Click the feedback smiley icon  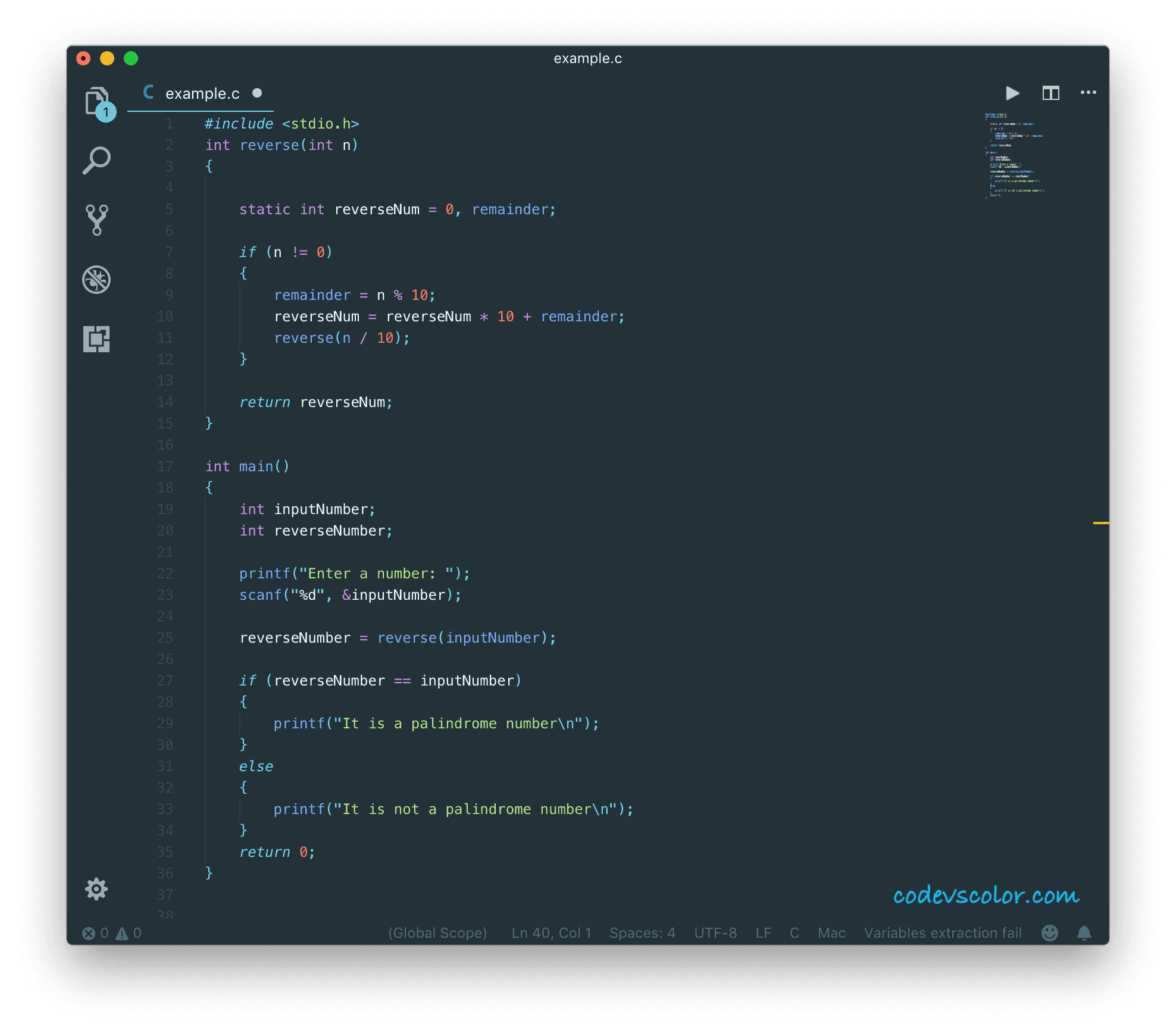tap(1050, 932)
